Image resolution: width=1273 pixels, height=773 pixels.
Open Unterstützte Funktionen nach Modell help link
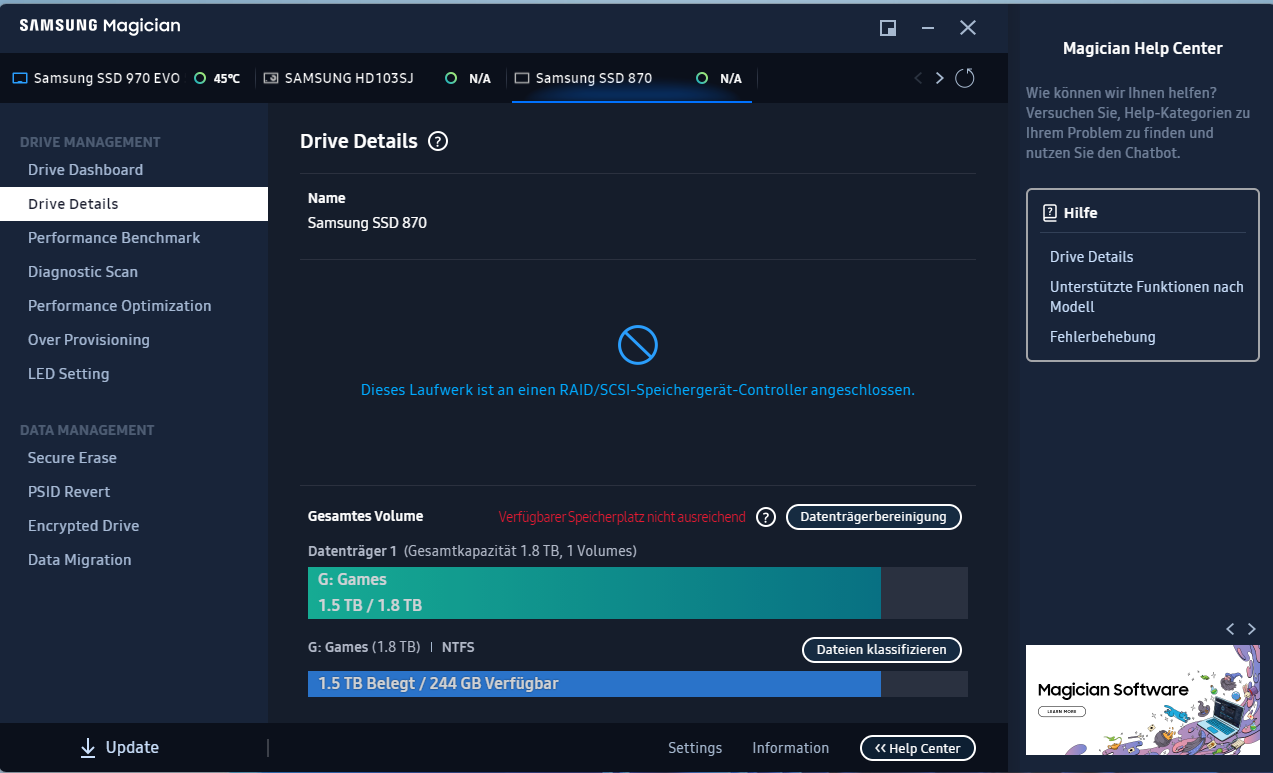point(1147,297)
